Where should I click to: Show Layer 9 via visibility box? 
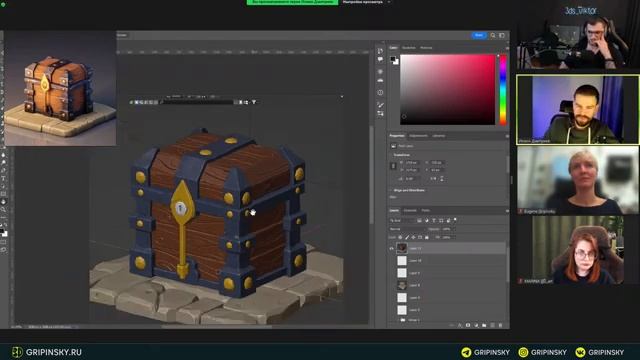click(x=391, y=273)
